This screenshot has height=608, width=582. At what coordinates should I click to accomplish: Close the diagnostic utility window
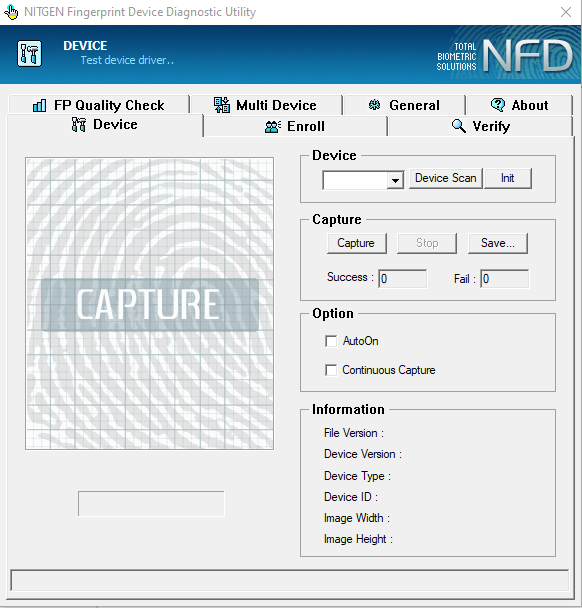(566, 12)
